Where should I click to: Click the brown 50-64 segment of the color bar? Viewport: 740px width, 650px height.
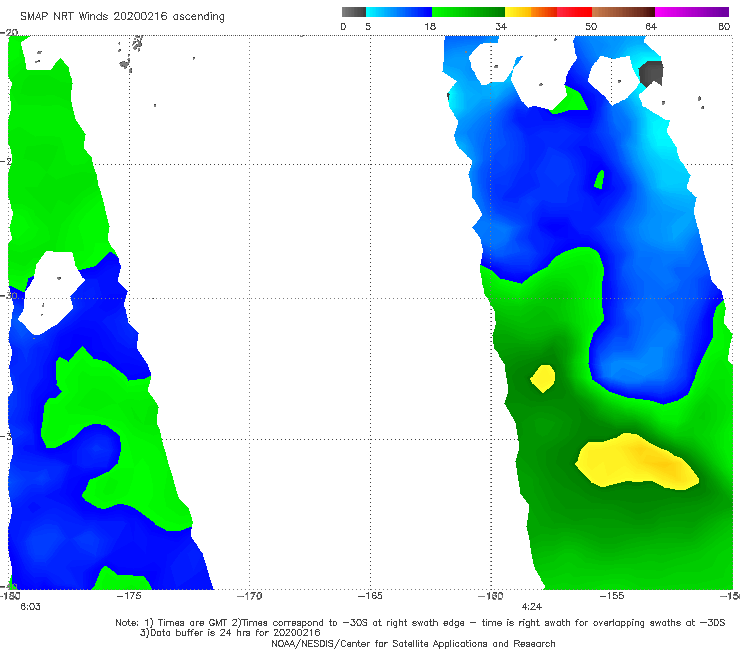pos(623,12)
